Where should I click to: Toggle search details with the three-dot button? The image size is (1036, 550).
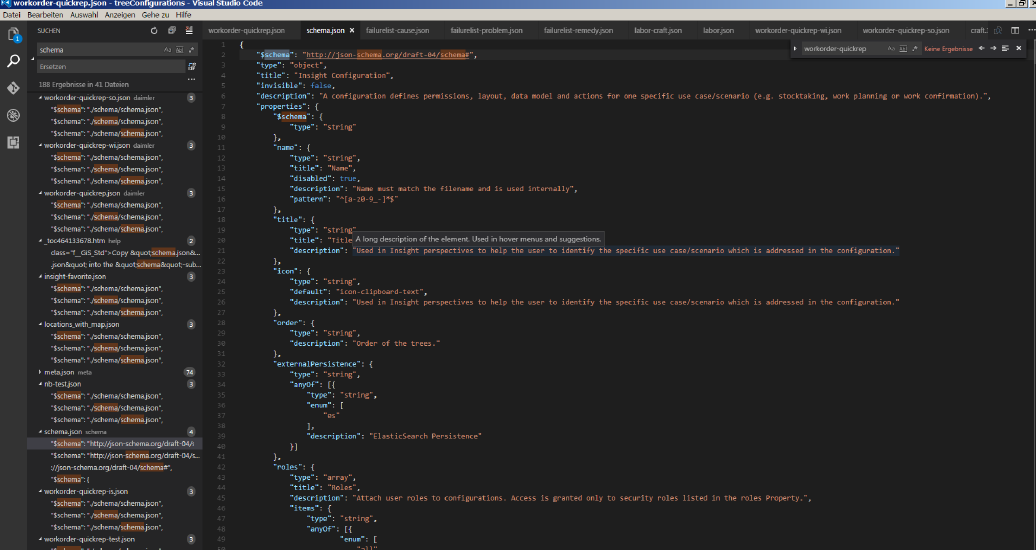coord(191,78)
